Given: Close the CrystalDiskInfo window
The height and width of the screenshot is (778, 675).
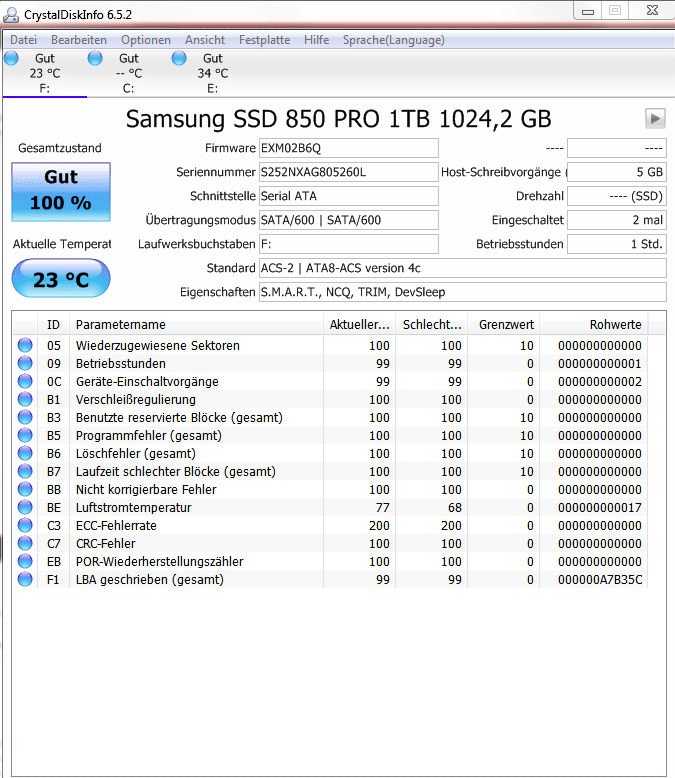Looking at the screenshot, I should coord(652,11).
